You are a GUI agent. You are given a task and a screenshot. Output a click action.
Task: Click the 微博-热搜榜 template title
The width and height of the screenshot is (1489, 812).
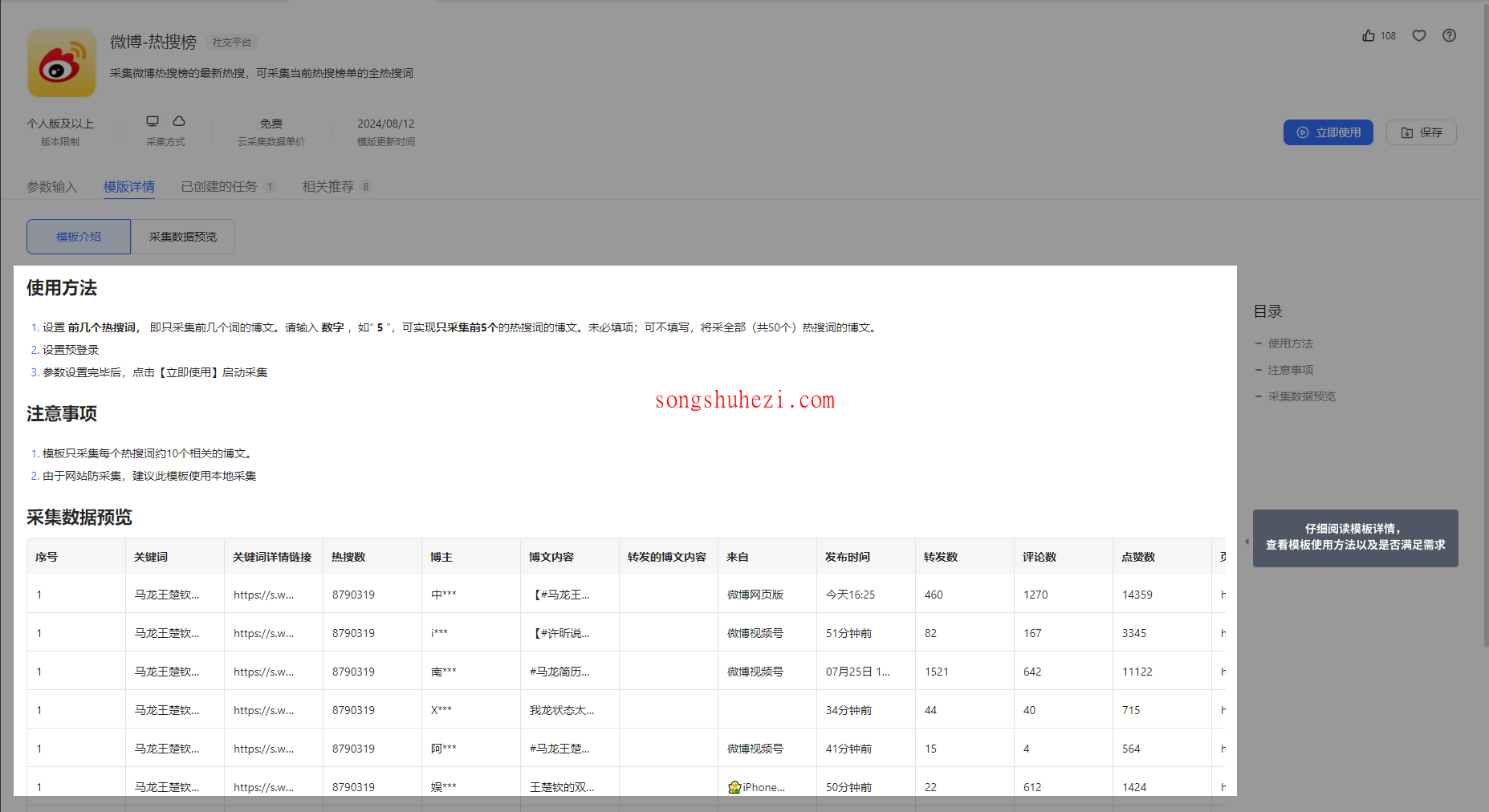tap(153, 42)
